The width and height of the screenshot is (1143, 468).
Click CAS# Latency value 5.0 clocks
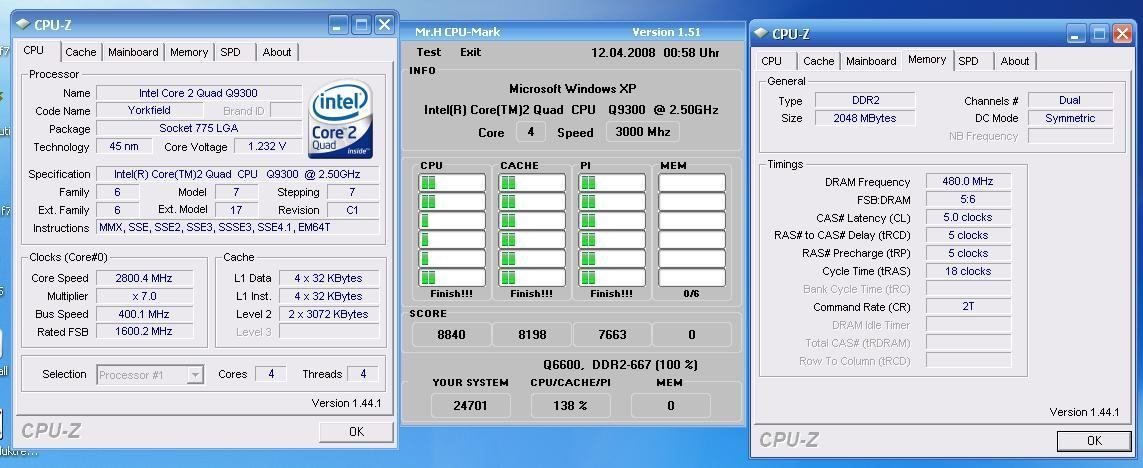point(968,217)
